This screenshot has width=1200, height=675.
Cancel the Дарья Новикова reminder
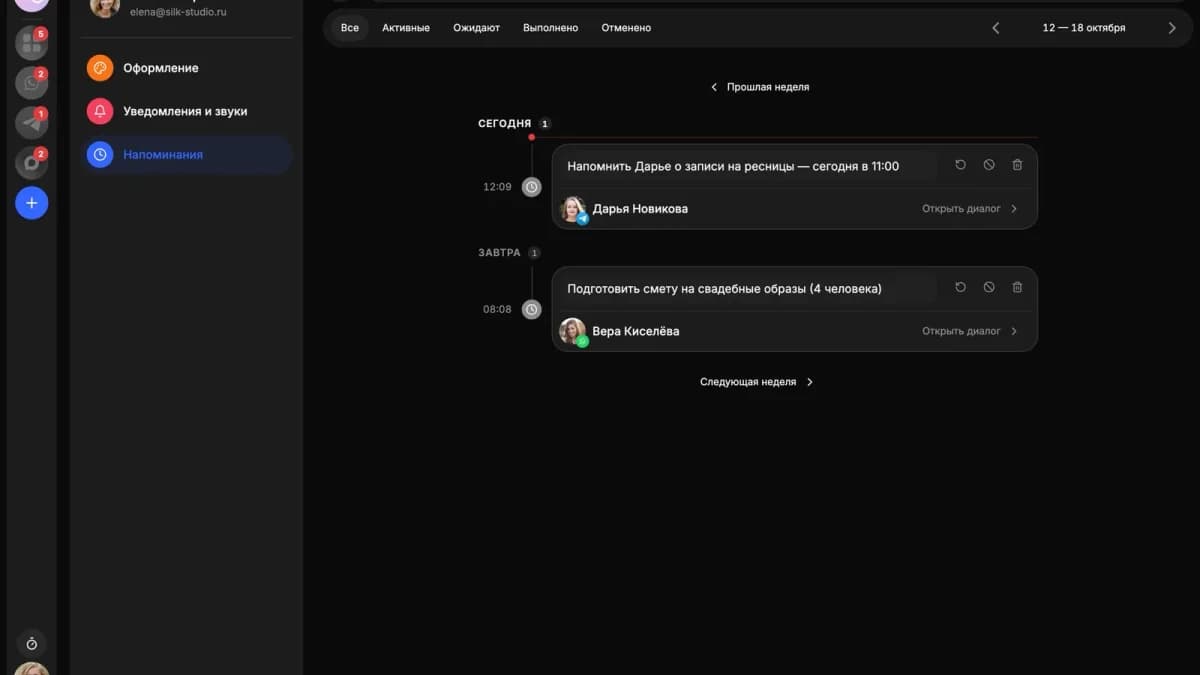point(989,165)
